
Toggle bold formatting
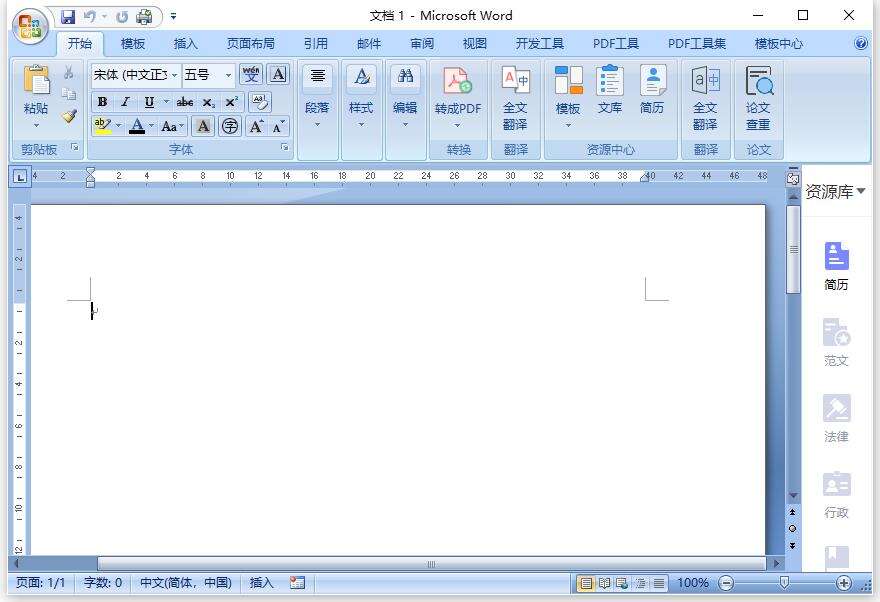[x=102, y=102]
